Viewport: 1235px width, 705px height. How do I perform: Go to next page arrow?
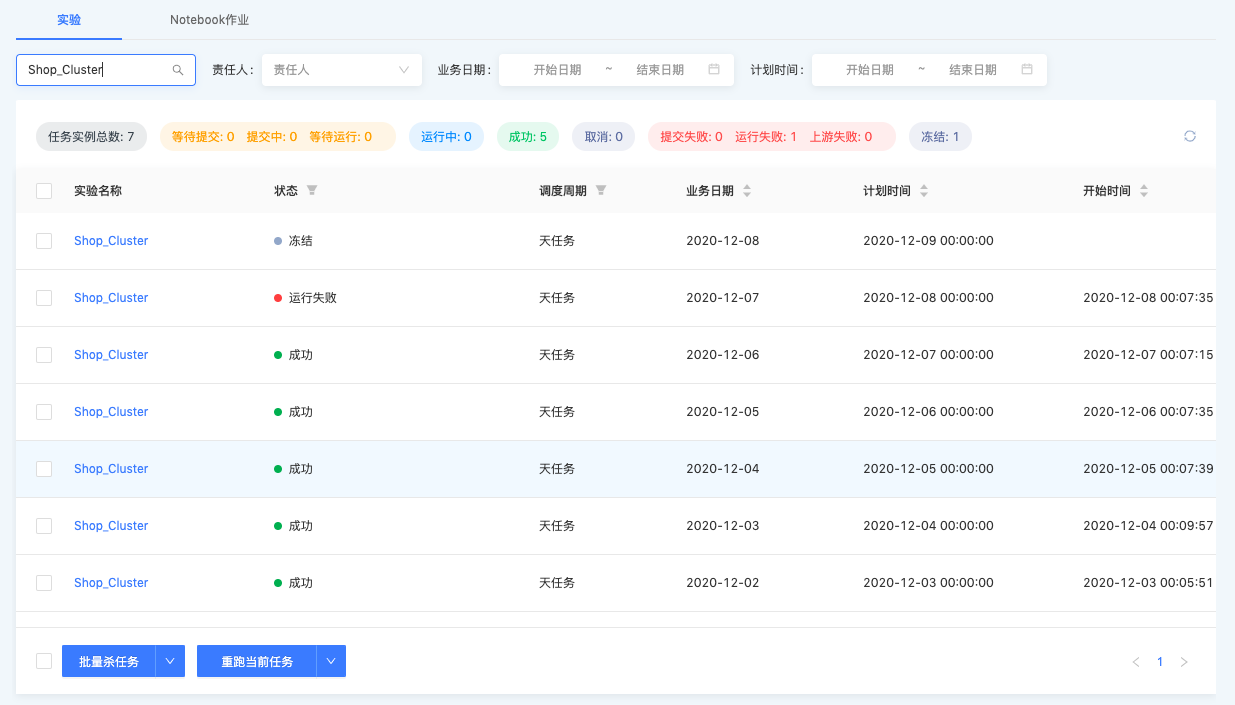(1184, 662)
